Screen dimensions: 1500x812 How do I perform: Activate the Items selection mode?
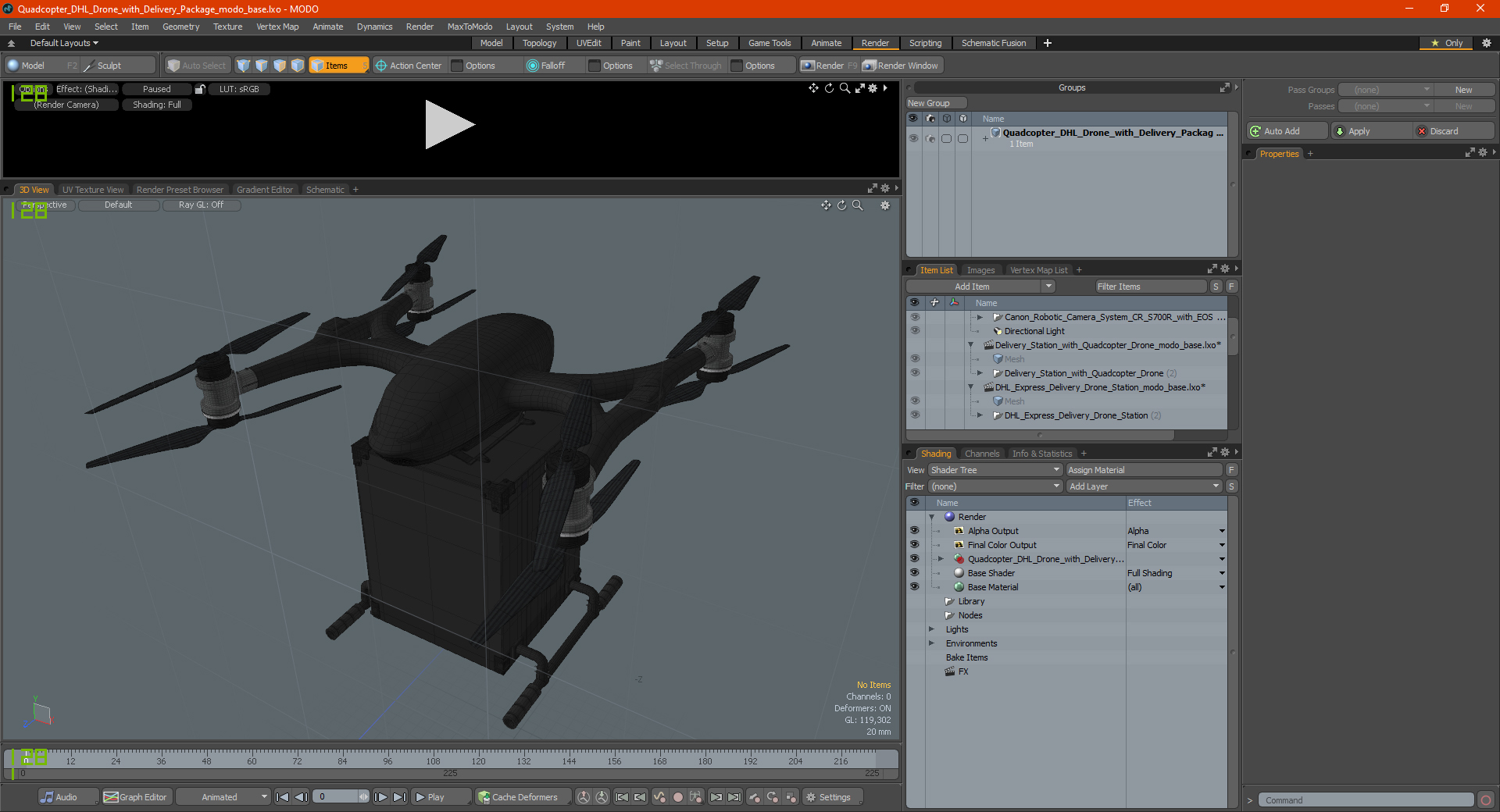(338, 66)
